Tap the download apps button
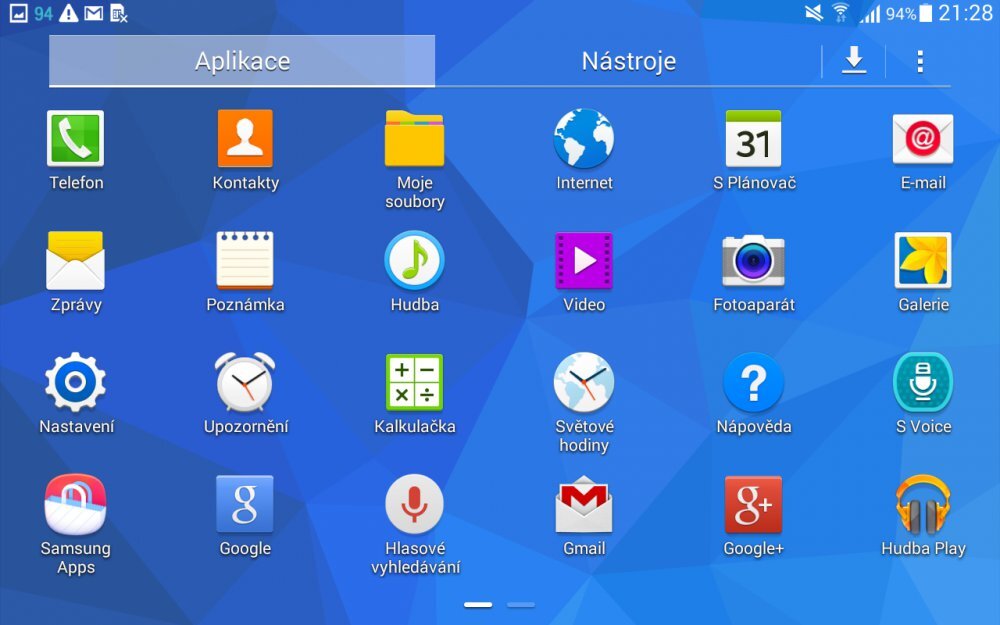 853,61
